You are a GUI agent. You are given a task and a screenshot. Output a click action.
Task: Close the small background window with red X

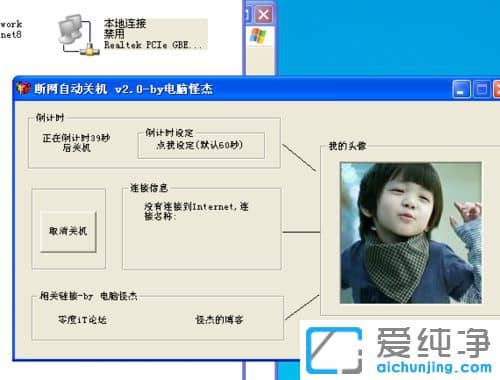tap(264, 15)
